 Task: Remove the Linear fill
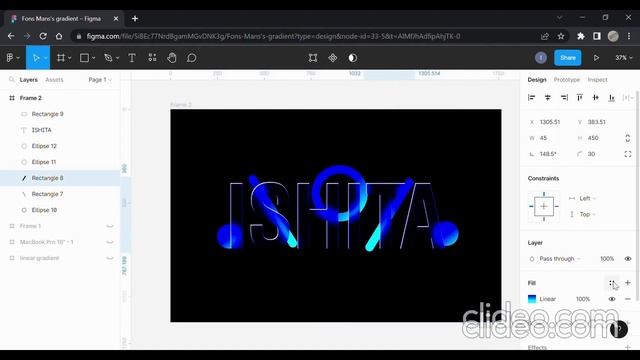coord(628,299)
